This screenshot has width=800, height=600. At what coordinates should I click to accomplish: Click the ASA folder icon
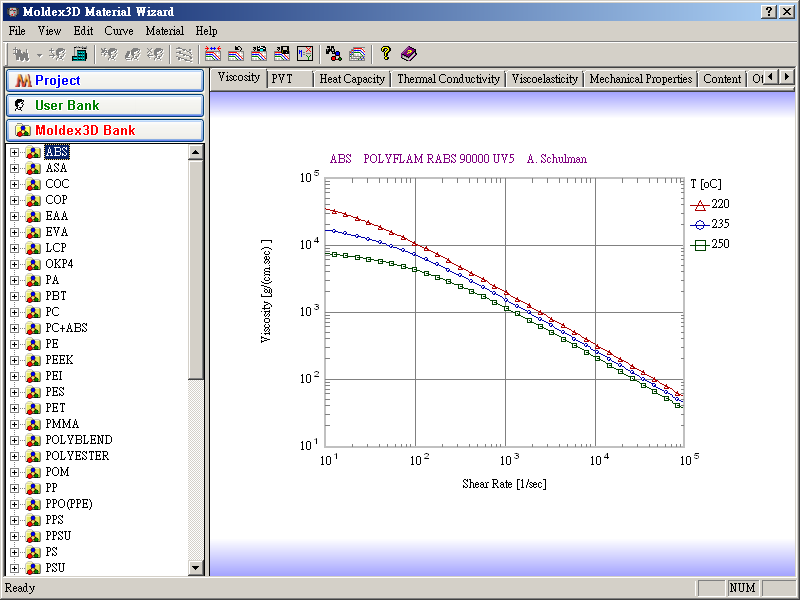(33, 168)
